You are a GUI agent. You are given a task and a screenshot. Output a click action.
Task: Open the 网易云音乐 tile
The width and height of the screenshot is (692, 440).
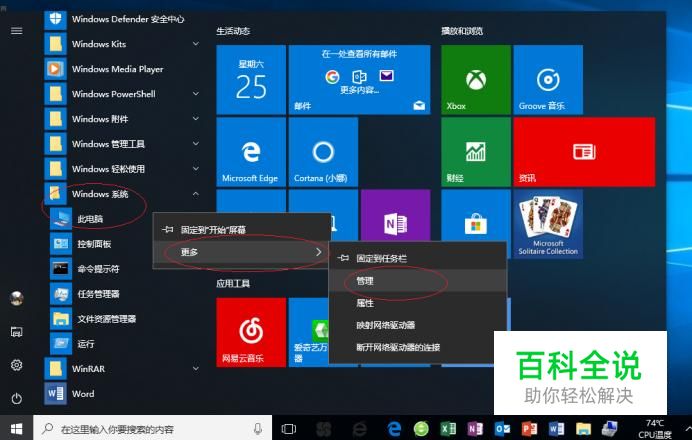(251, 332)
